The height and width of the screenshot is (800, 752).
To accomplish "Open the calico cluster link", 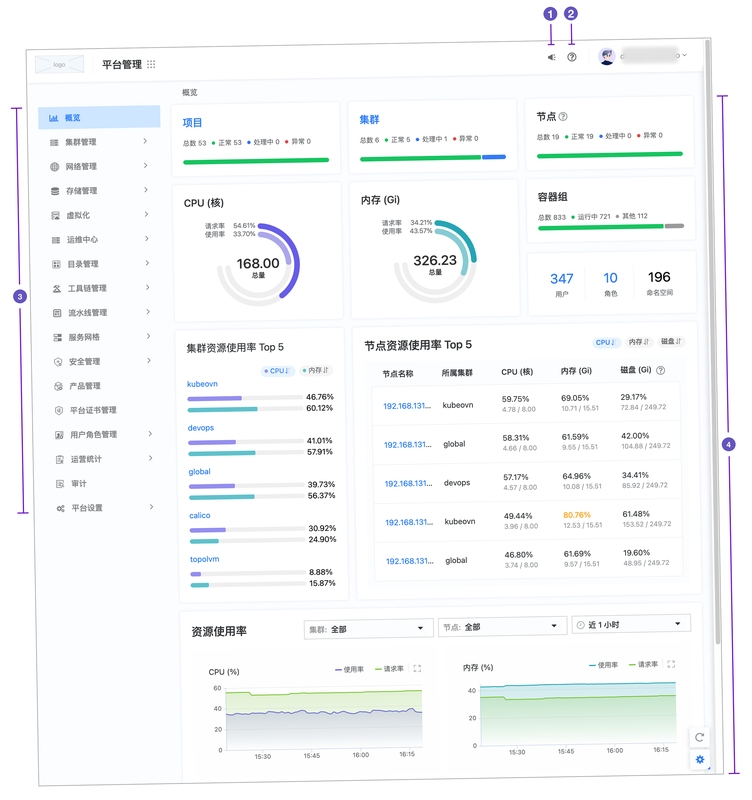I will point(199,515).
